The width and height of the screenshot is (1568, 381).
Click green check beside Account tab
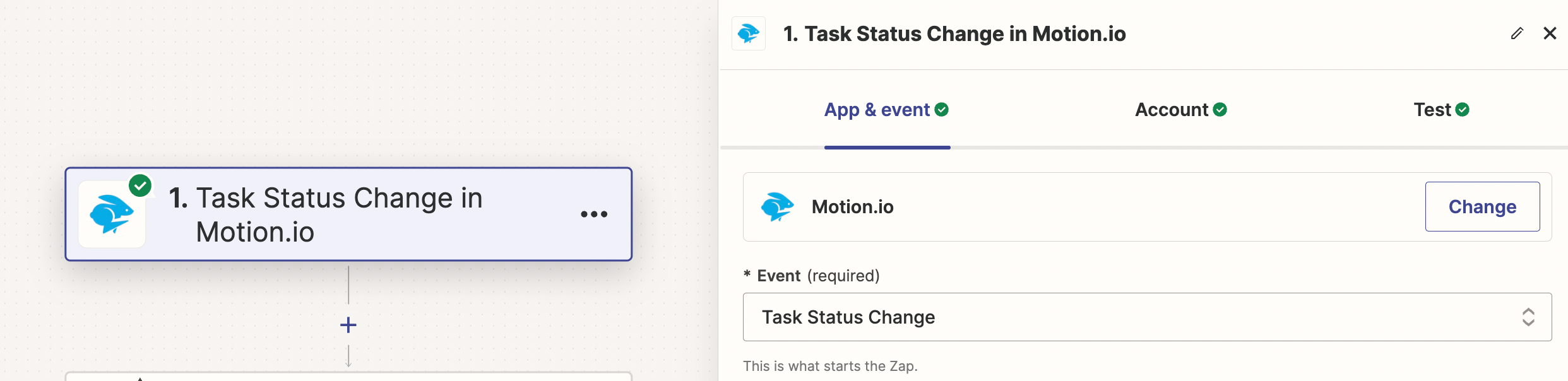tap(1220, 110)
